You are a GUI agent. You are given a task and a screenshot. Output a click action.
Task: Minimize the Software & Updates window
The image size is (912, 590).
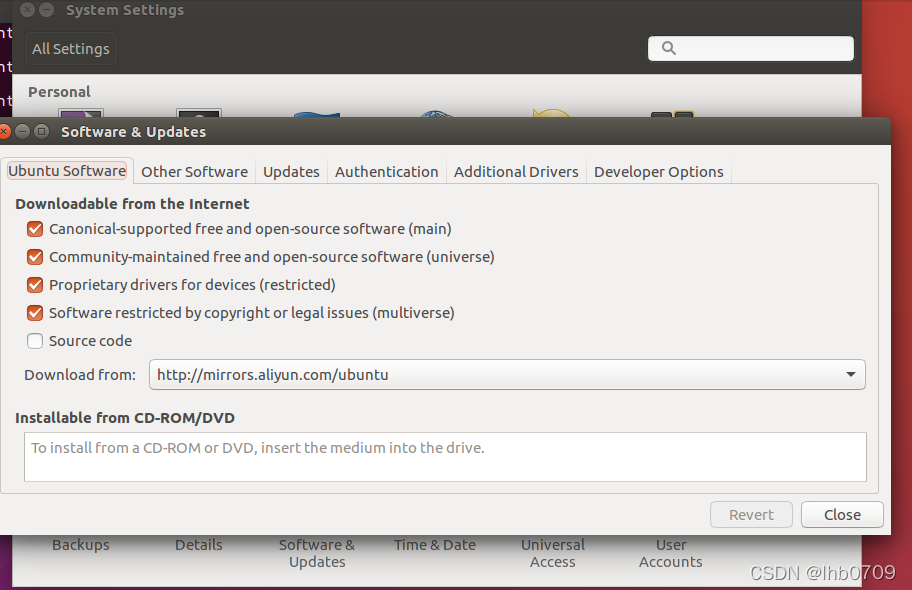pos(22,131)
